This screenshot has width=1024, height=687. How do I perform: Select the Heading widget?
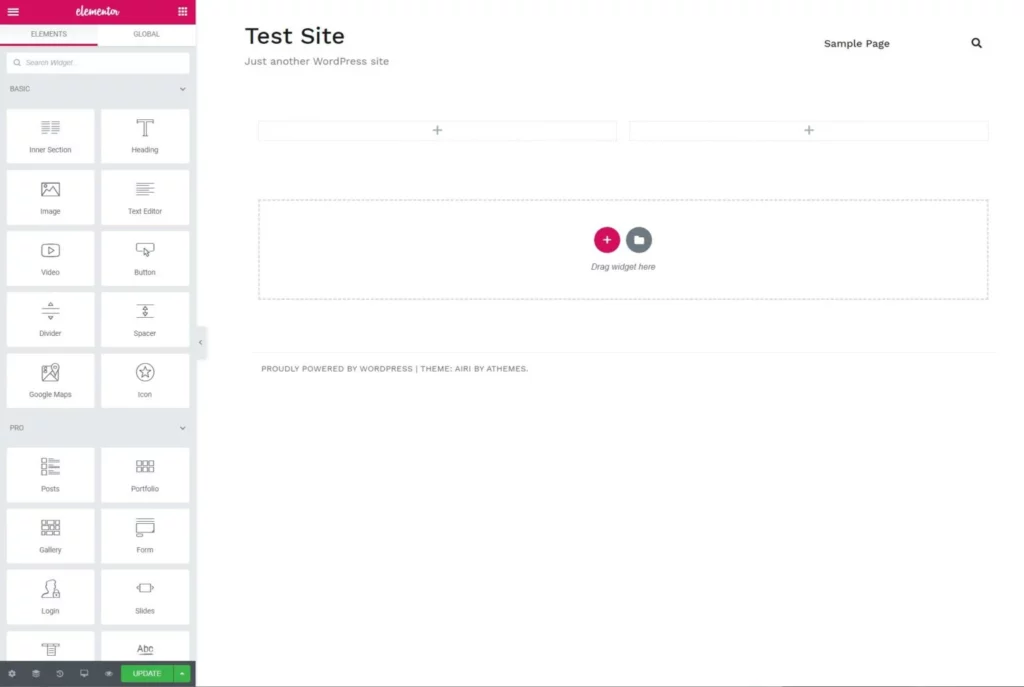[x=145, y=136]
